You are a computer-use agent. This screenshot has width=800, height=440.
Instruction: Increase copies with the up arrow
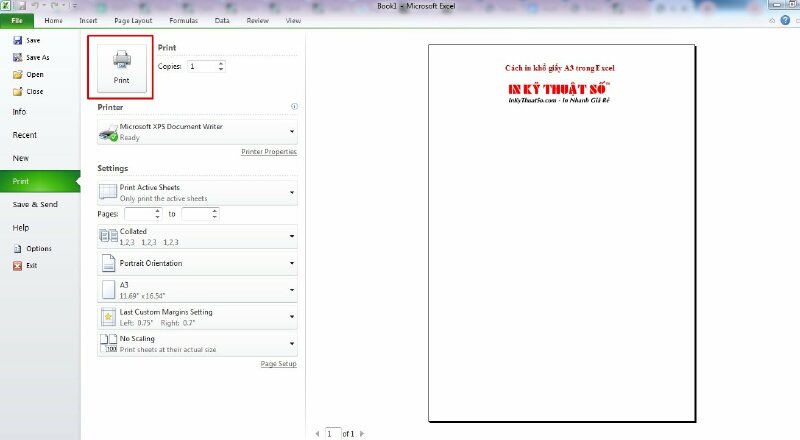[x=221, y=64]
